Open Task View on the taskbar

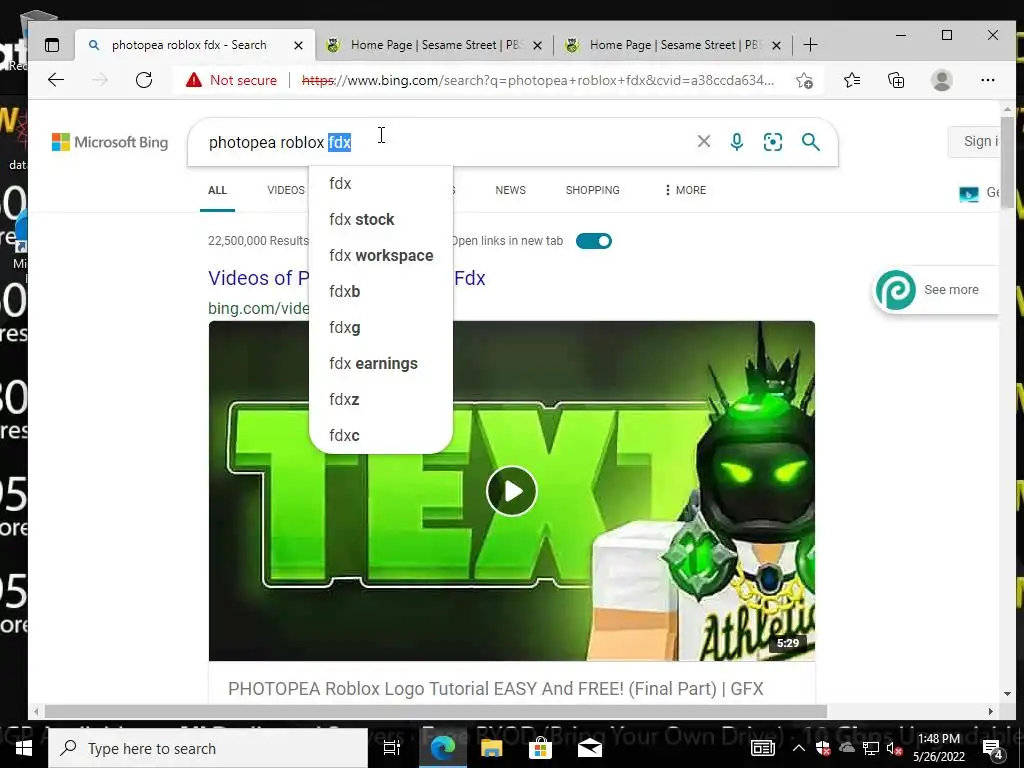click(391, 748)
